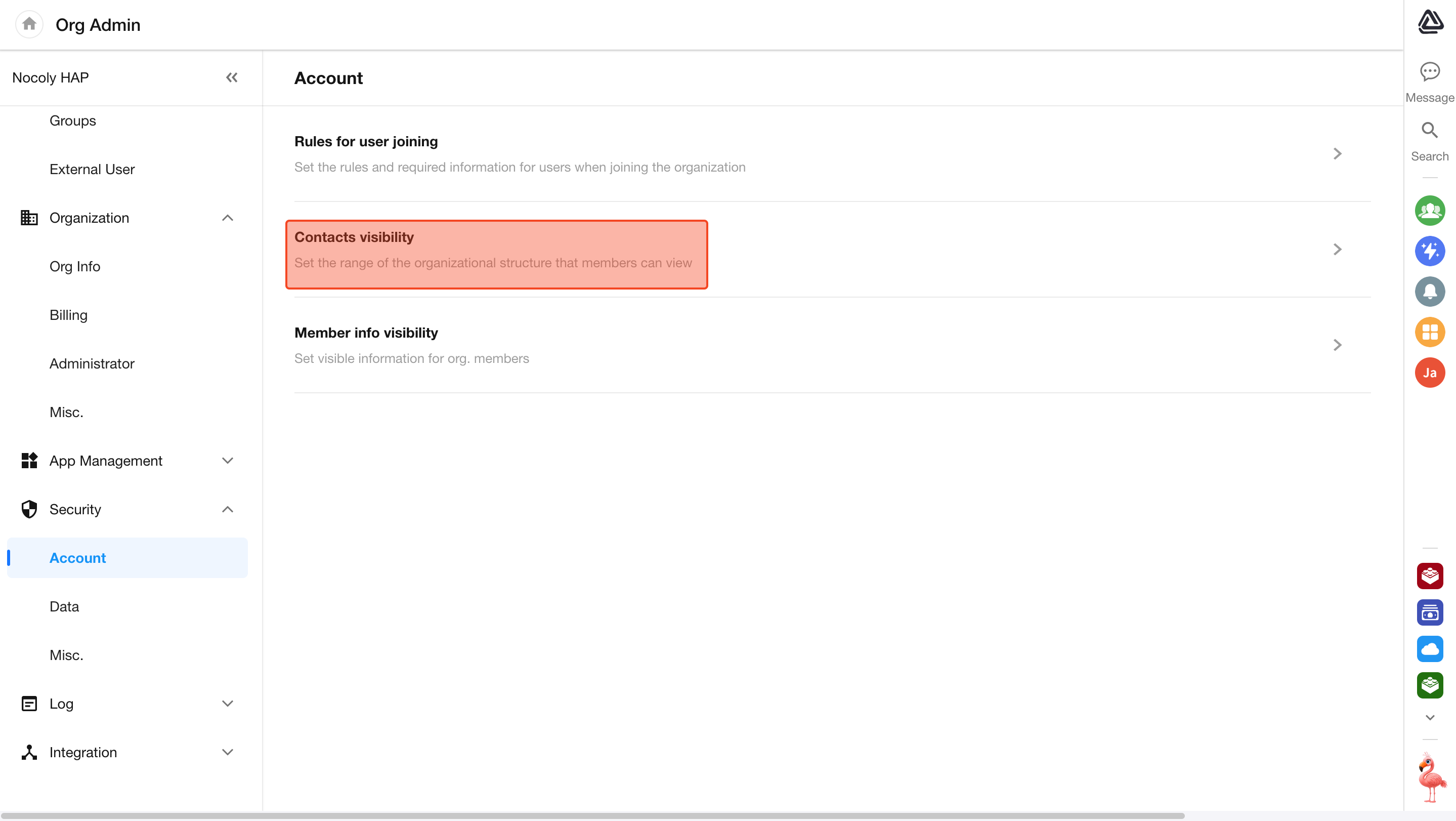Open the Message chat icon
Image resolution: width=1456 pixels, height=821 pixels.
point(1429,72)
